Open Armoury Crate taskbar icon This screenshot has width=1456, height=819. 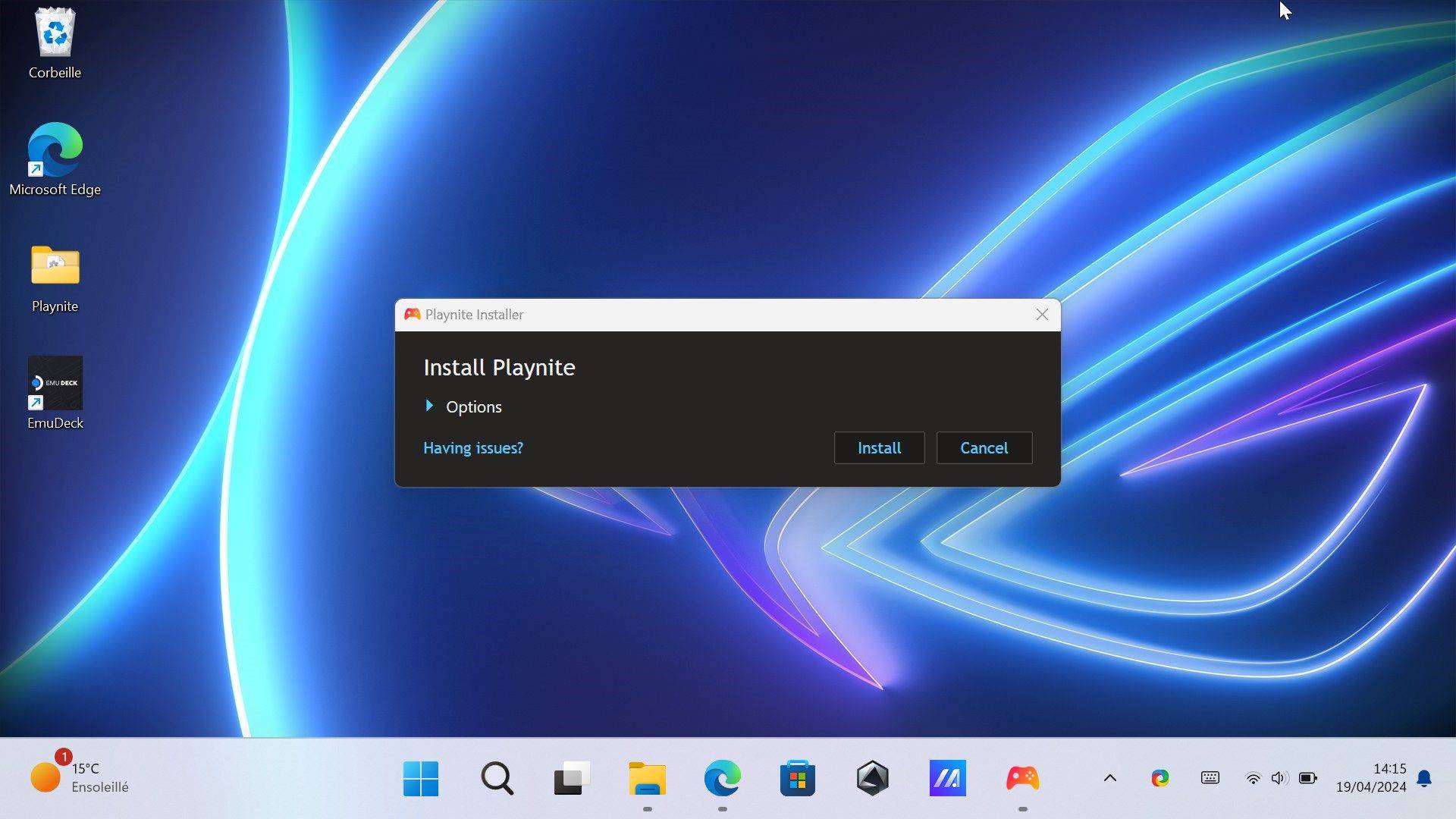coord(872,779)
